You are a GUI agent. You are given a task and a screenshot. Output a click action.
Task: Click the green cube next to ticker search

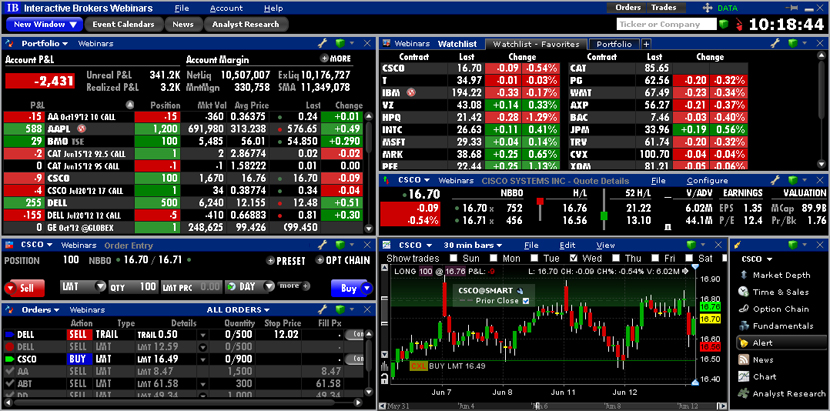(724, 24)
